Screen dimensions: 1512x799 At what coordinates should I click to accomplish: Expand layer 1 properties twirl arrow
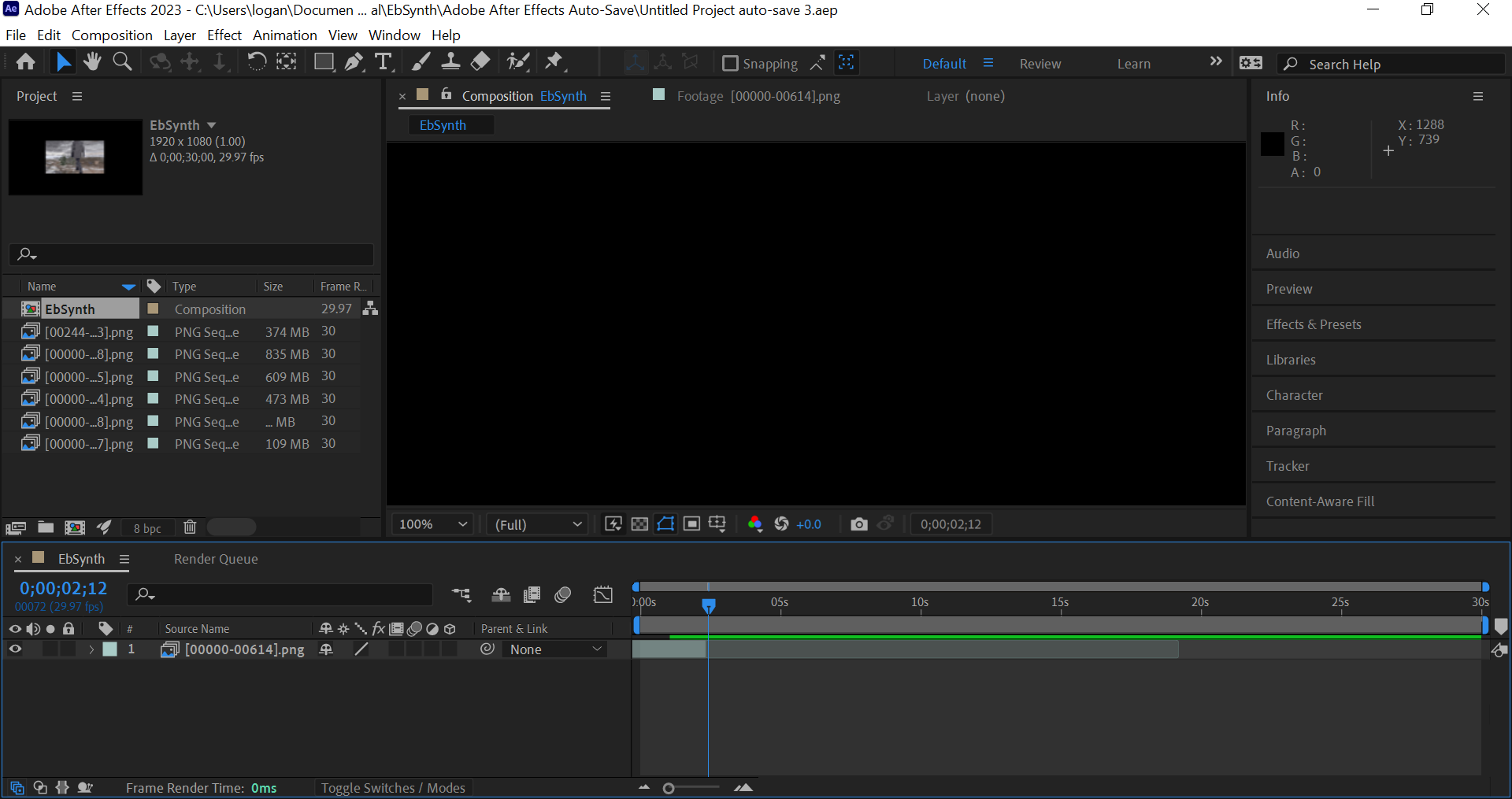[91, 649]
